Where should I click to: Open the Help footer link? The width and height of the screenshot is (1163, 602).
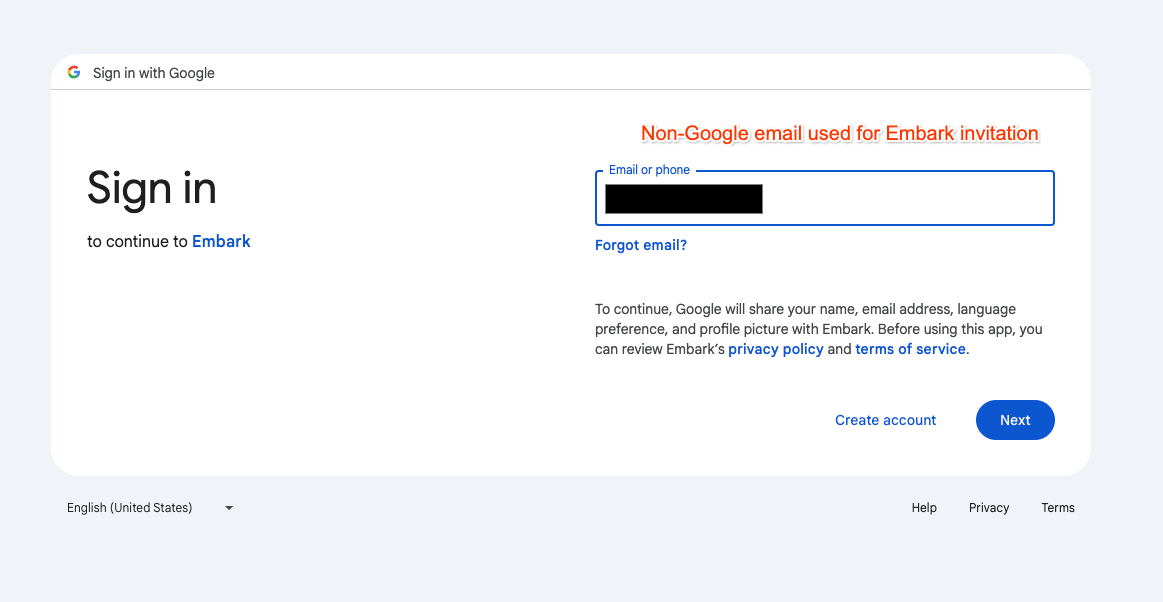(x=924, y=508)
